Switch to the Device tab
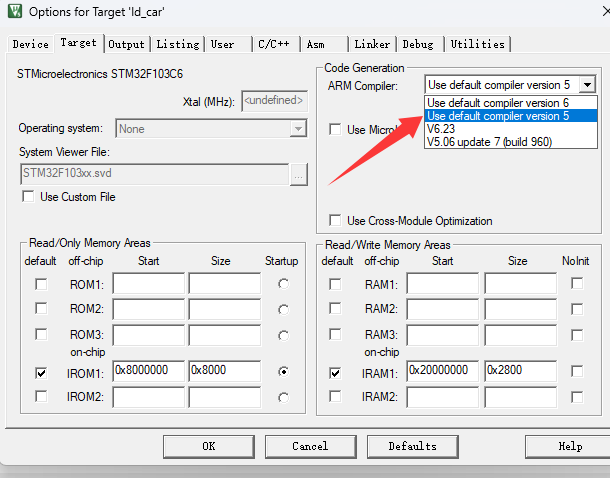 click(x=30, y=44)
